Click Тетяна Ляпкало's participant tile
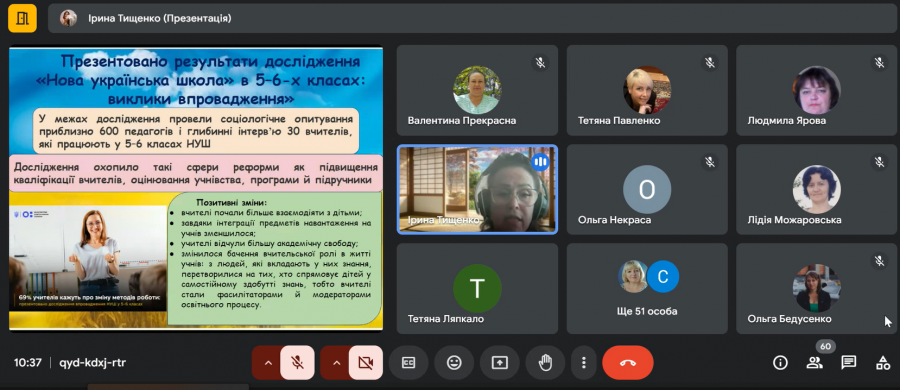Screen dimensions: 900x390 tap(477, 288)
